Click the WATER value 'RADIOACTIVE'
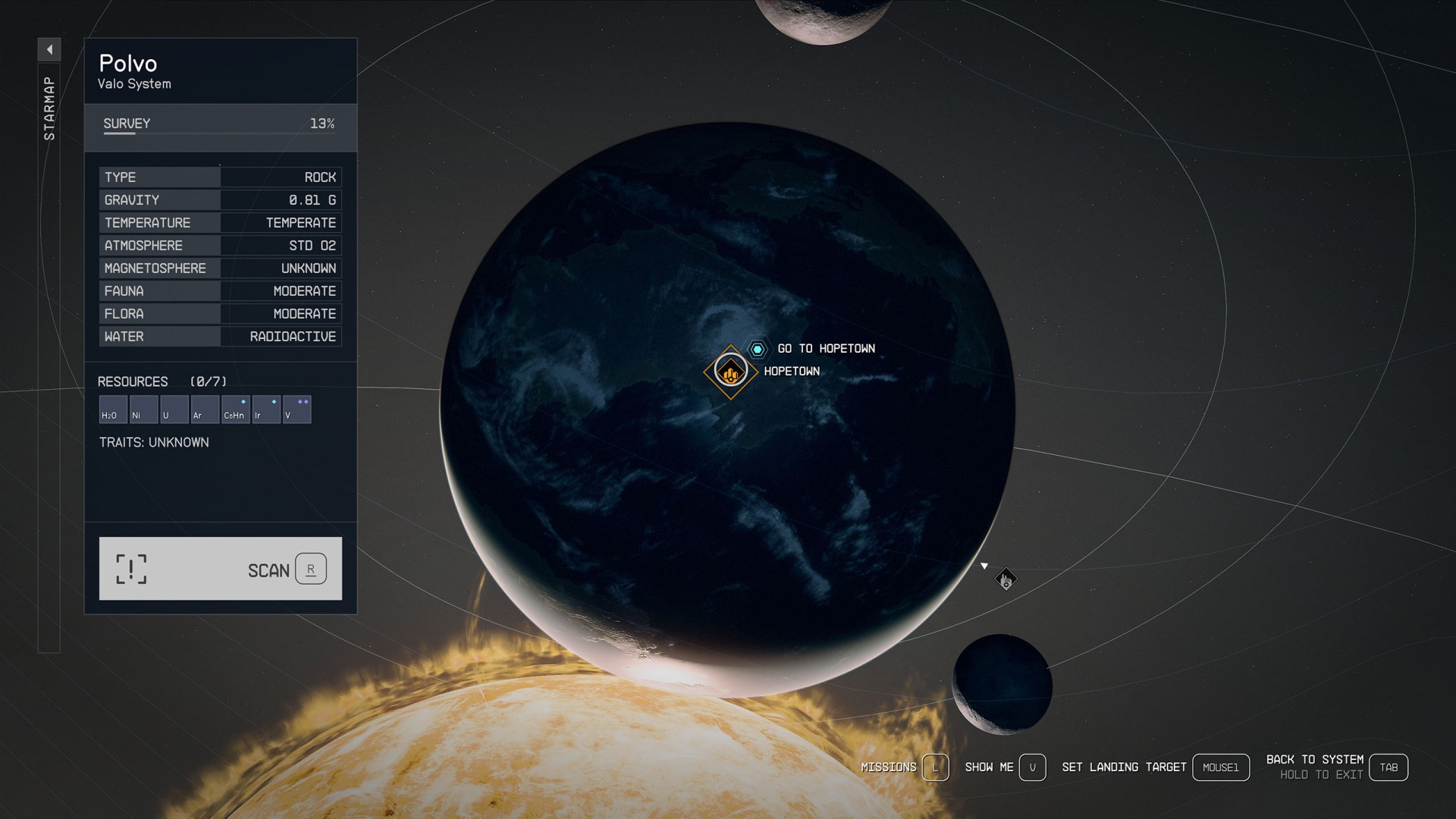 (293, 337)
